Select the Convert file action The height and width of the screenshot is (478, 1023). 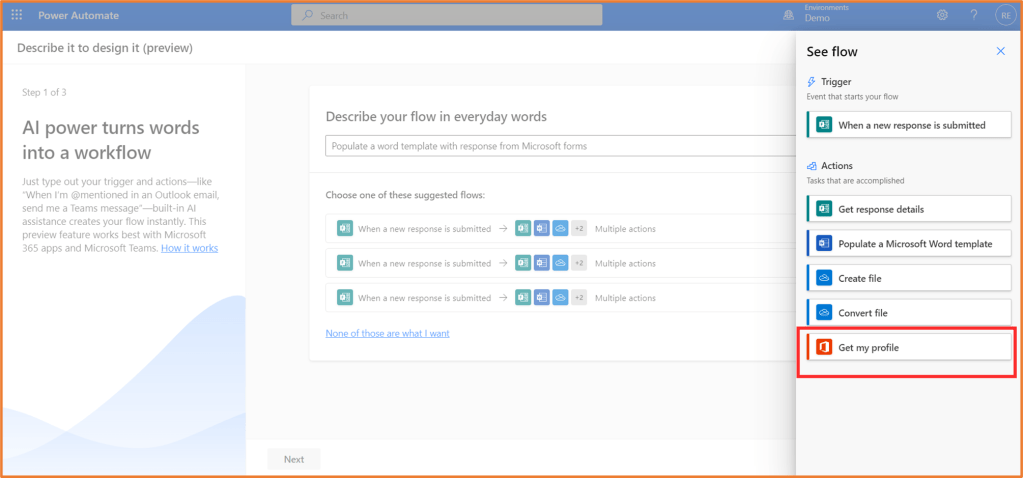tap(909, 313)
